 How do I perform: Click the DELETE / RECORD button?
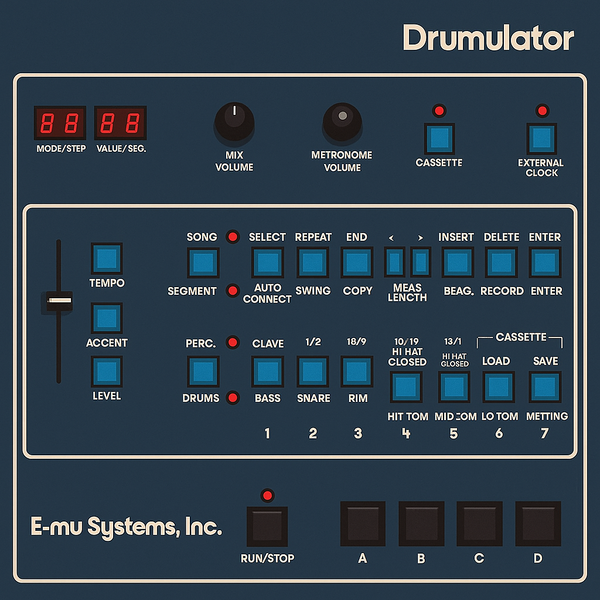click(501, 262)
